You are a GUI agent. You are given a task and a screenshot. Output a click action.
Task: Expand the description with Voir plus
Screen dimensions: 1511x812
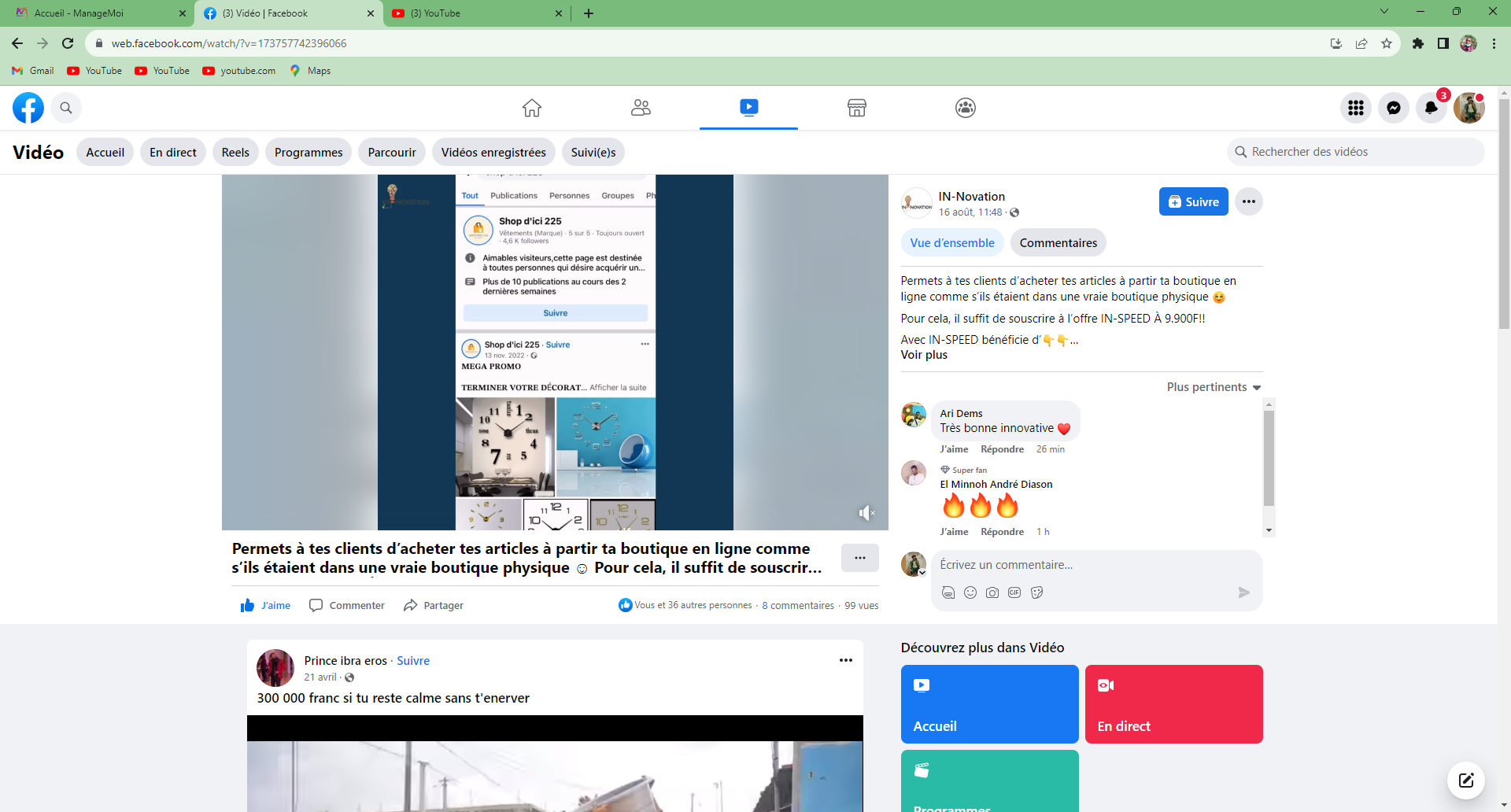click(x=924, y=355)
